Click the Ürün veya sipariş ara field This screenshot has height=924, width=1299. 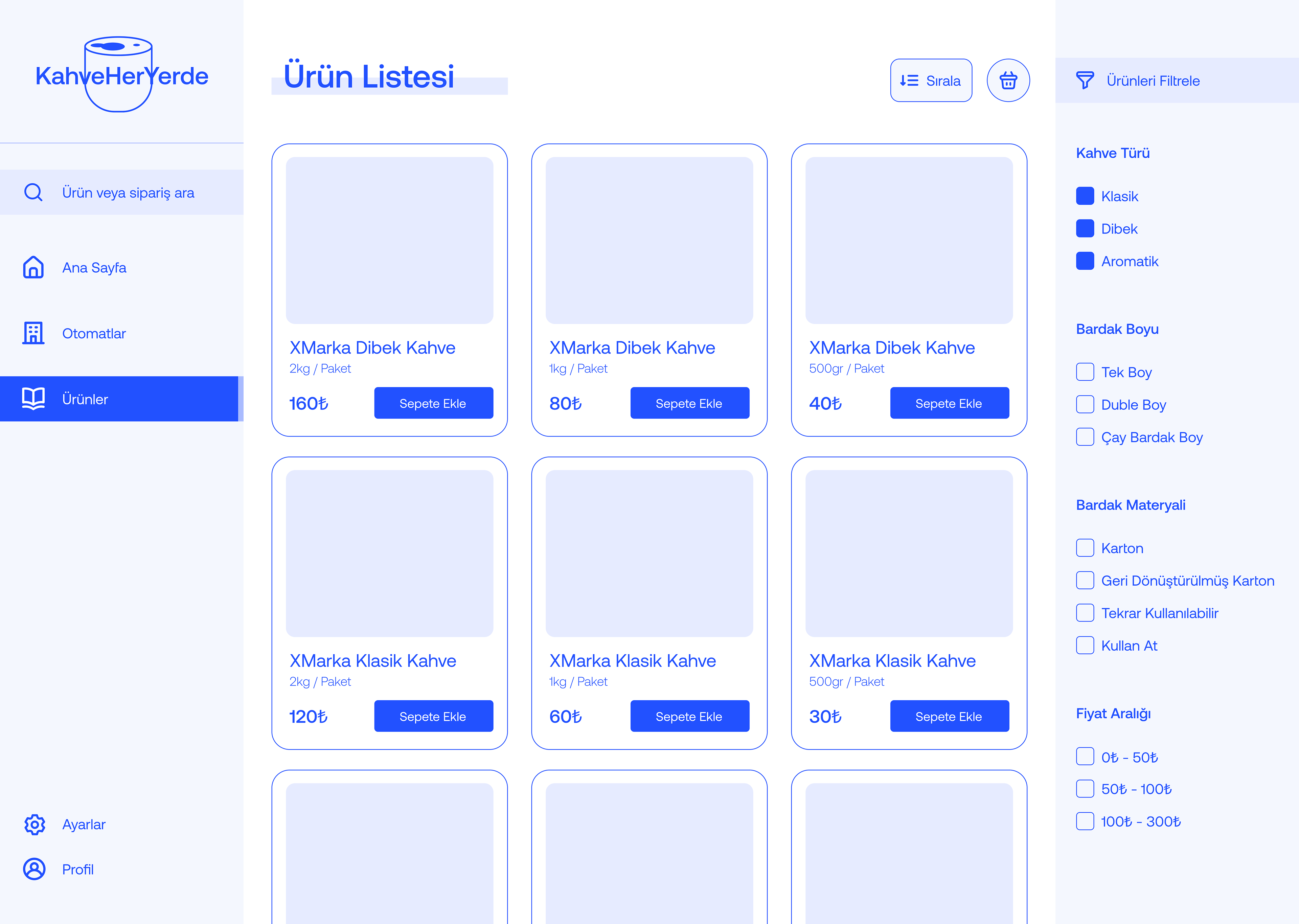[x=129, y=193]
